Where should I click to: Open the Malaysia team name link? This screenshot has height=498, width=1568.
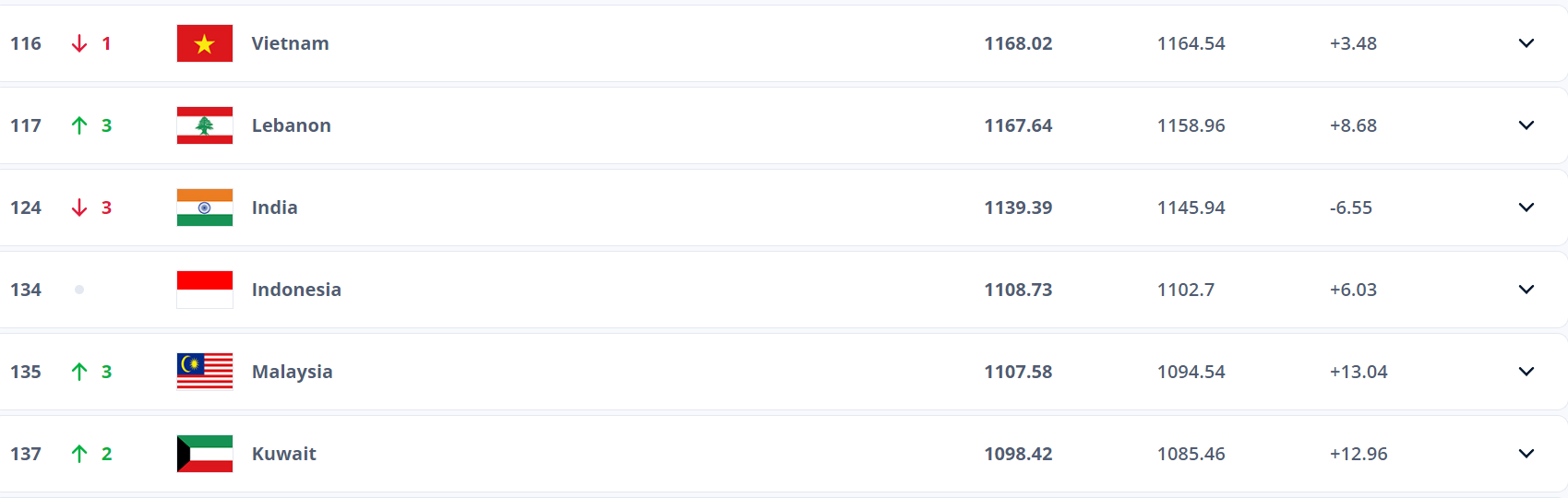[292, 372]
